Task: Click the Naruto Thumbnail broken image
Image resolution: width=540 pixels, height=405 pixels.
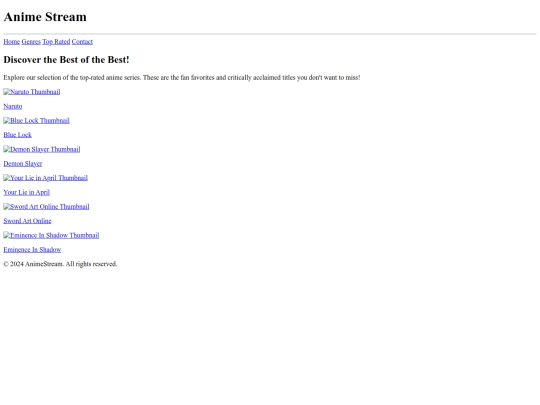Action: pyautogui.click(x=32, y=92)
